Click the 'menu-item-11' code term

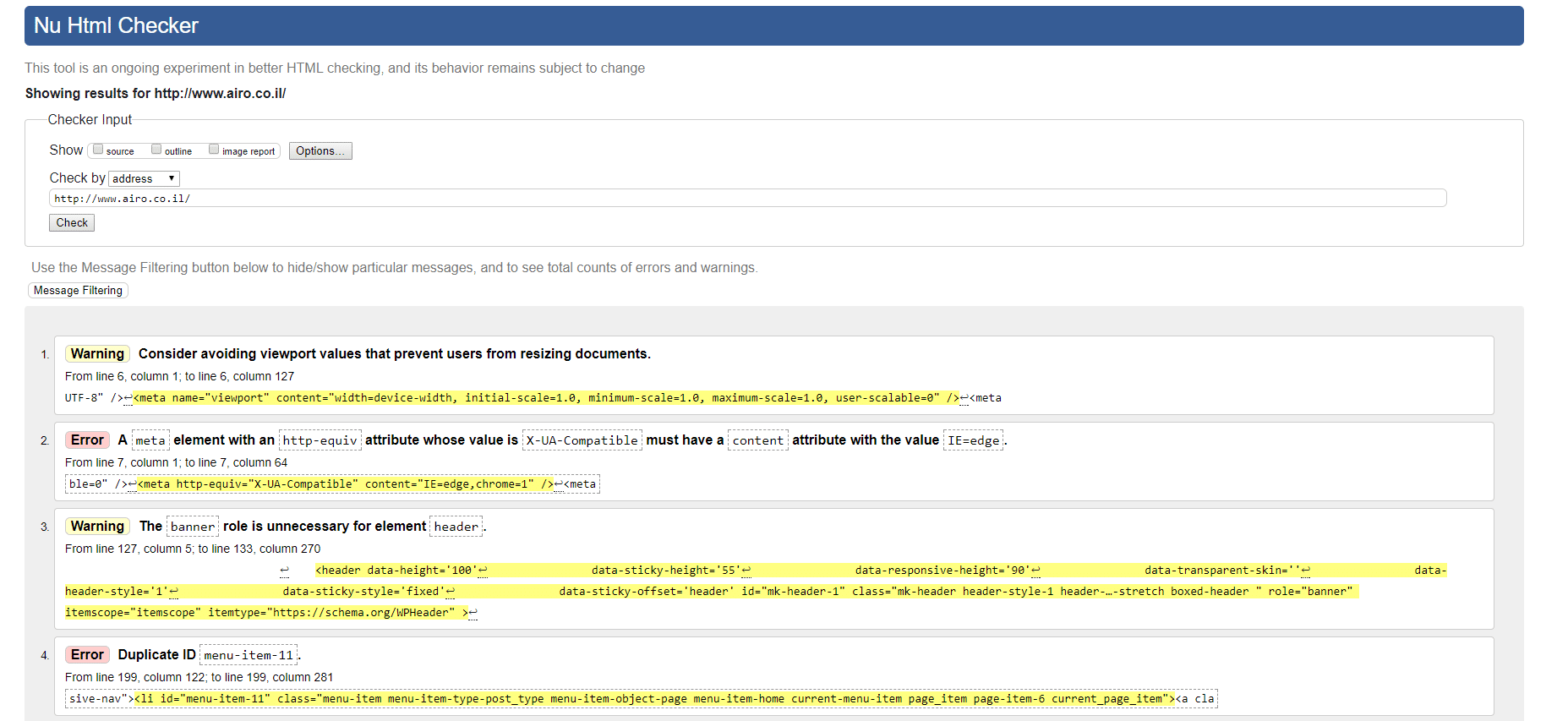249,655
